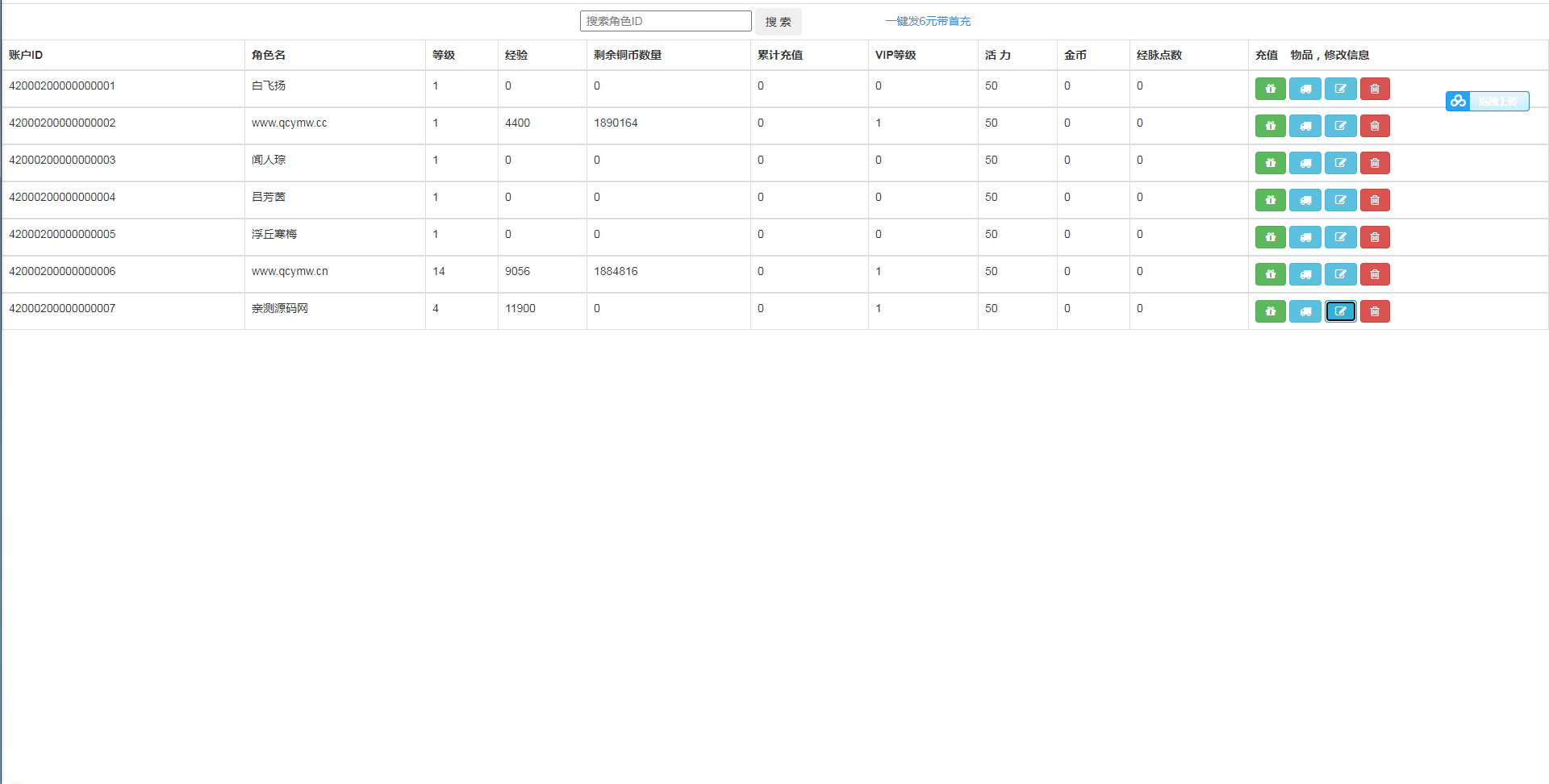Delete the 吕芳茵 row with the trash icon

1375,200
